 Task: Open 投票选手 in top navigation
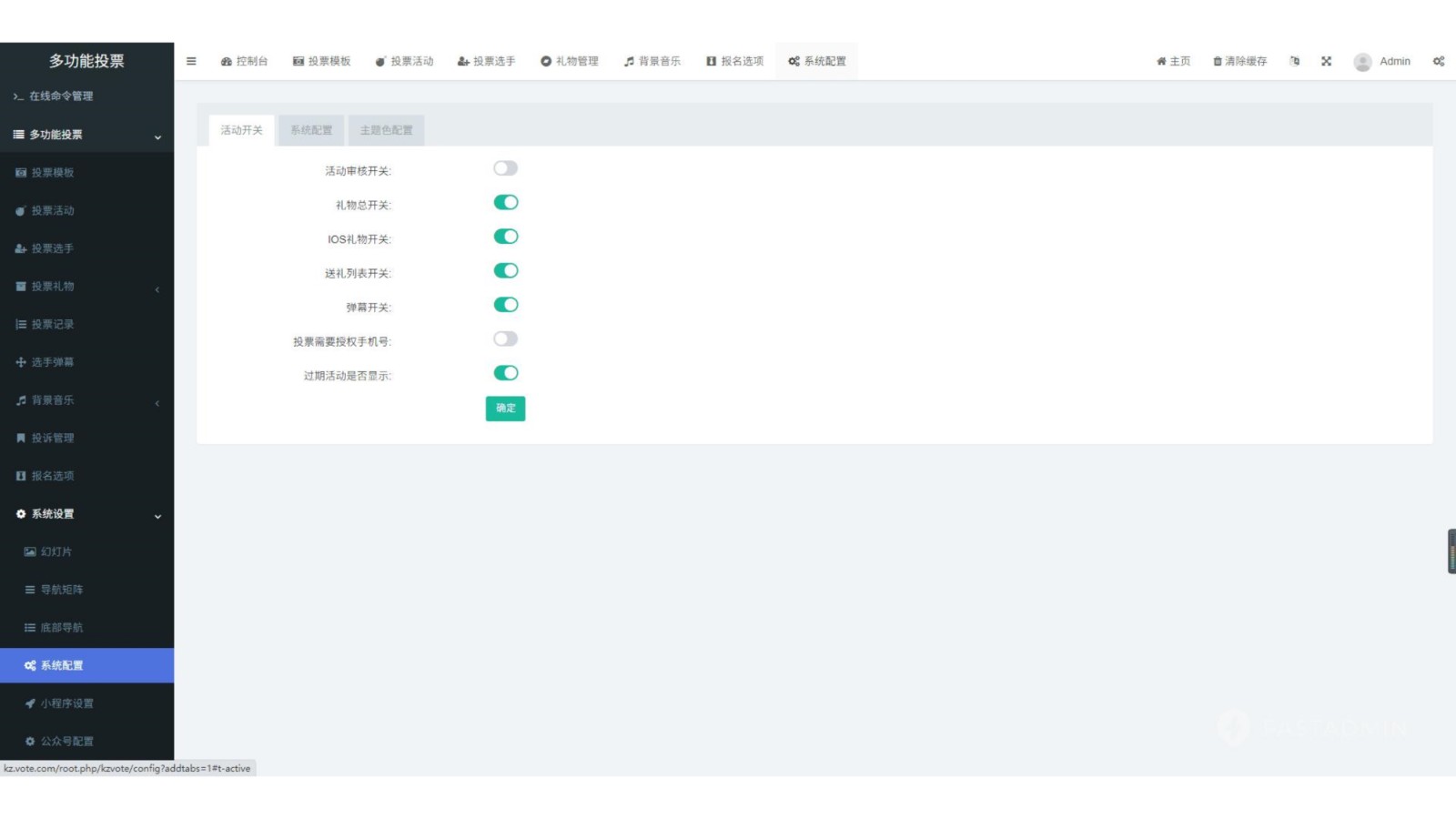(x=486, y=61)
